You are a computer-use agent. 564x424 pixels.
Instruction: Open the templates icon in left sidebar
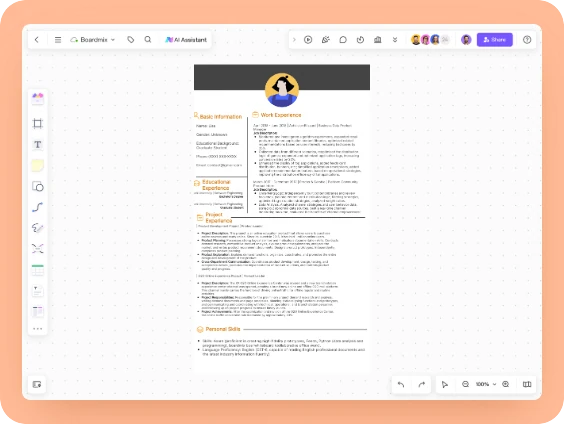pyautogui.click(x=37, y=99)
